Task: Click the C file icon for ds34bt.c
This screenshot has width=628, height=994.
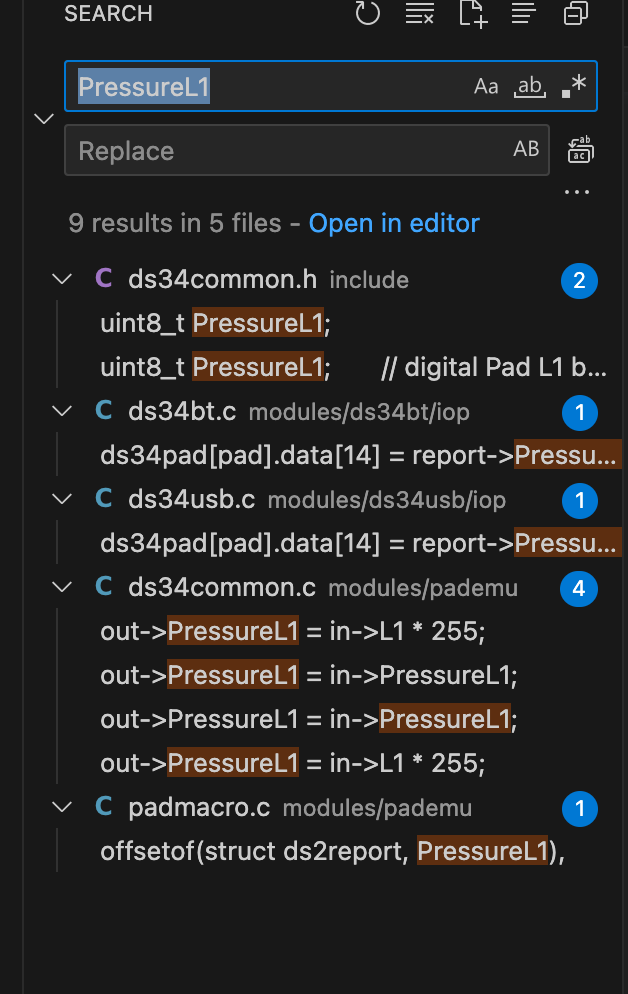Action: click(x=110, y=411)
